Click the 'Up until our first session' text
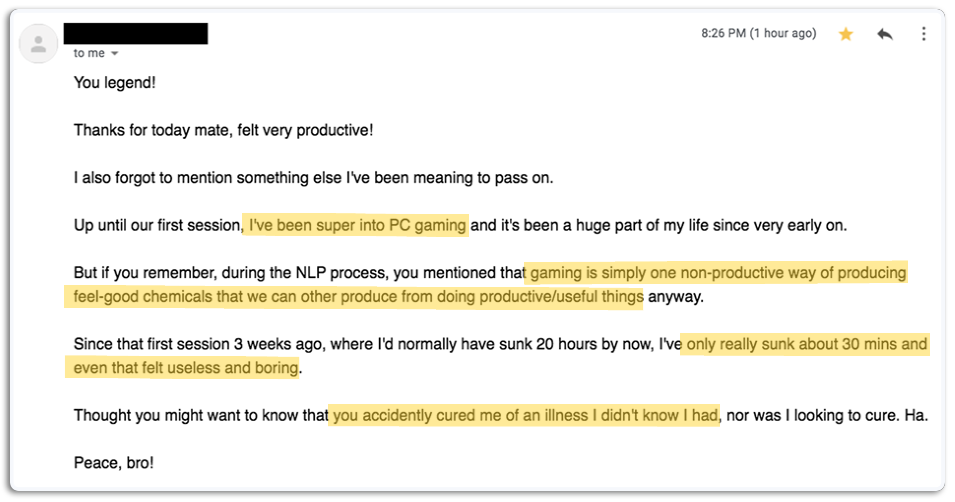The width and height of the screenshot is (955, 502). point(157,225)
